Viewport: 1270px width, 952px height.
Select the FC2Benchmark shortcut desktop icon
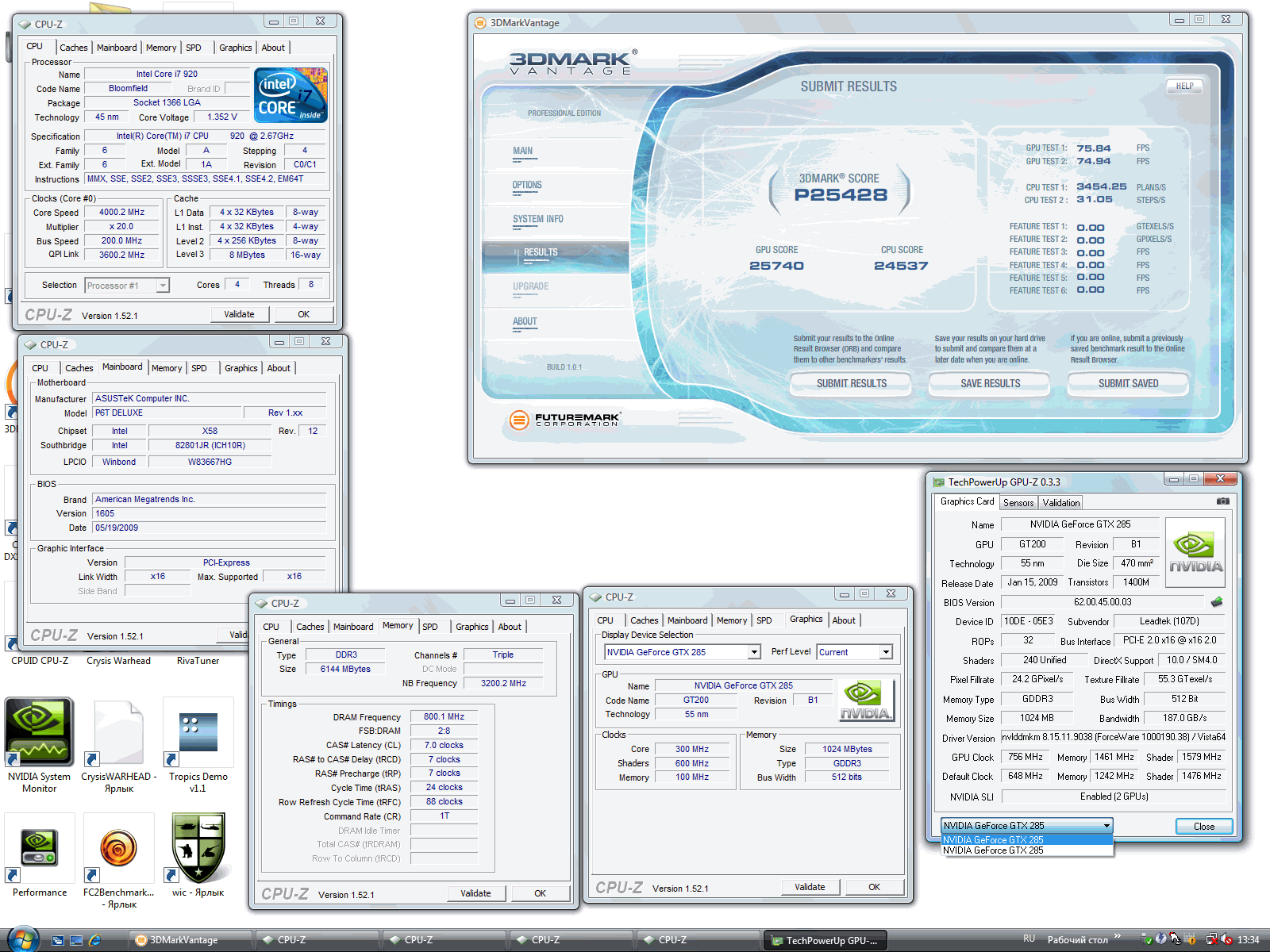(x=118, y=847)
